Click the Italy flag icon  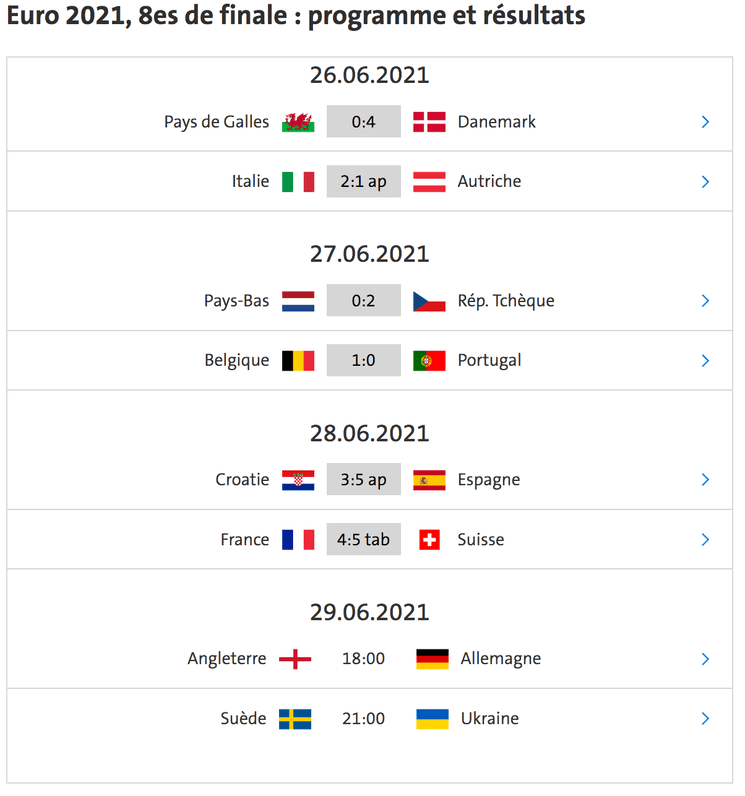298,182
